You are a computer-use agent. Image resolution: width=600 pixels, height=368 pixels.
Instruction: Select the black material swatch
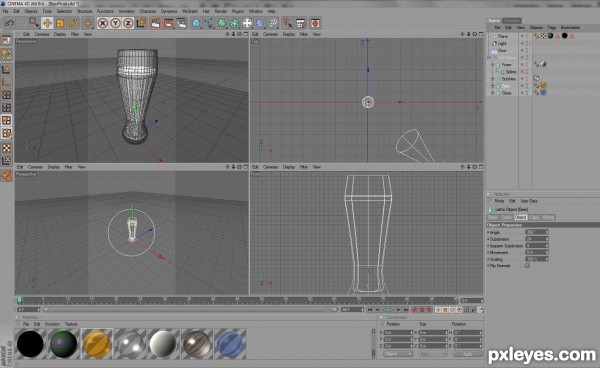click(30, 344)
